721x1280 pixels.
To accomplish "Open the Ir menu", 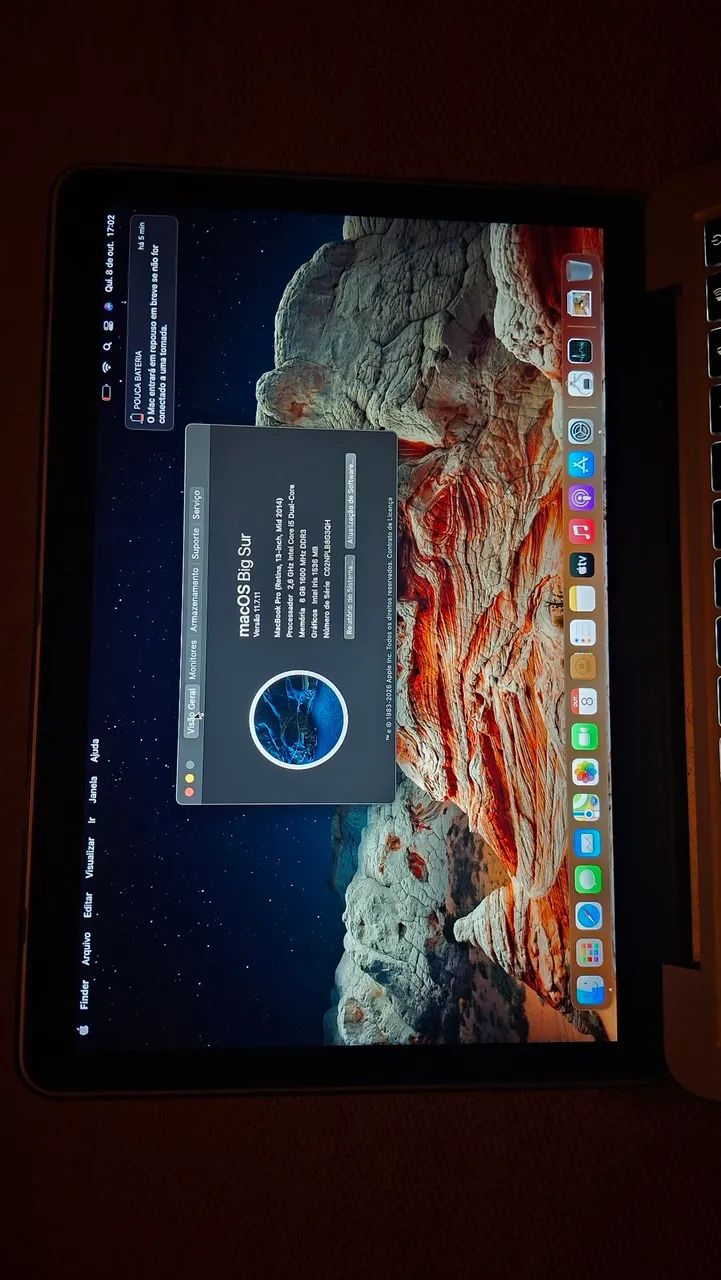I will (91, 818).
